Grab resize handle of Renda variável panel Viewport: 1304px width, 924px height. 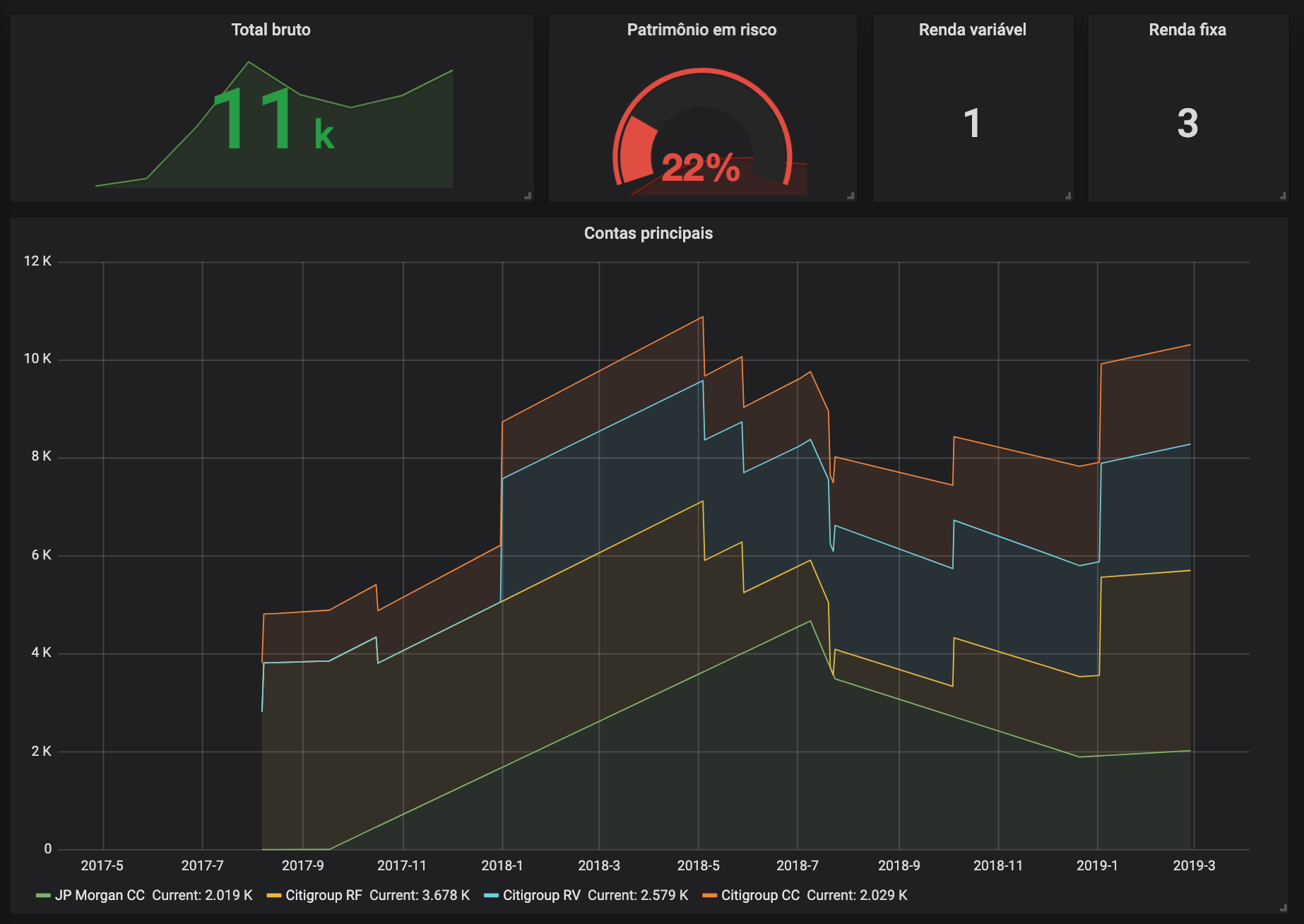tap(1068, 196)
